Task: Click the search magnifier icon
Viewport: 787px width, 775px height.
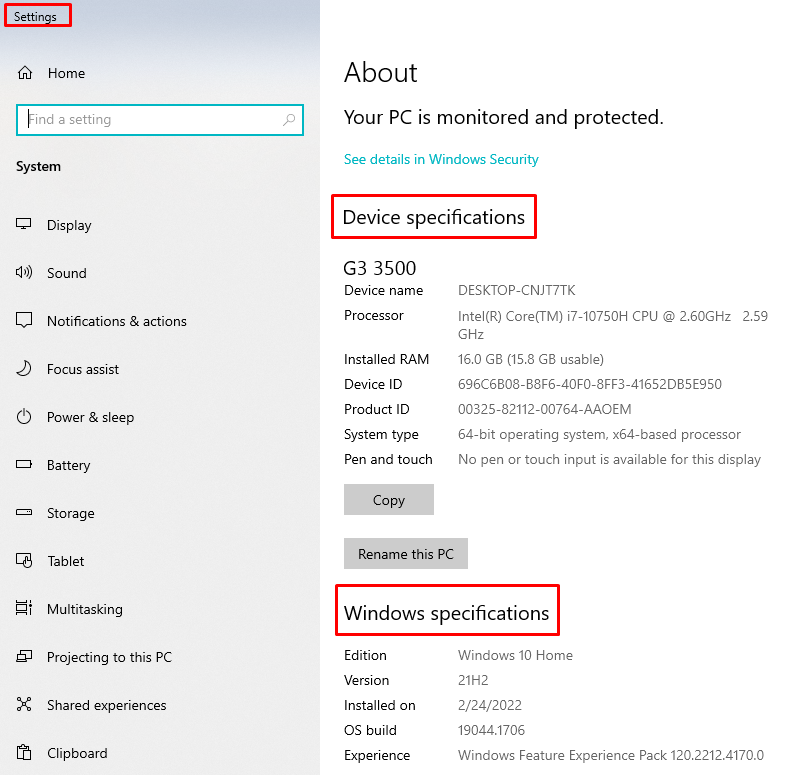Action: click(x=289, y=120)
